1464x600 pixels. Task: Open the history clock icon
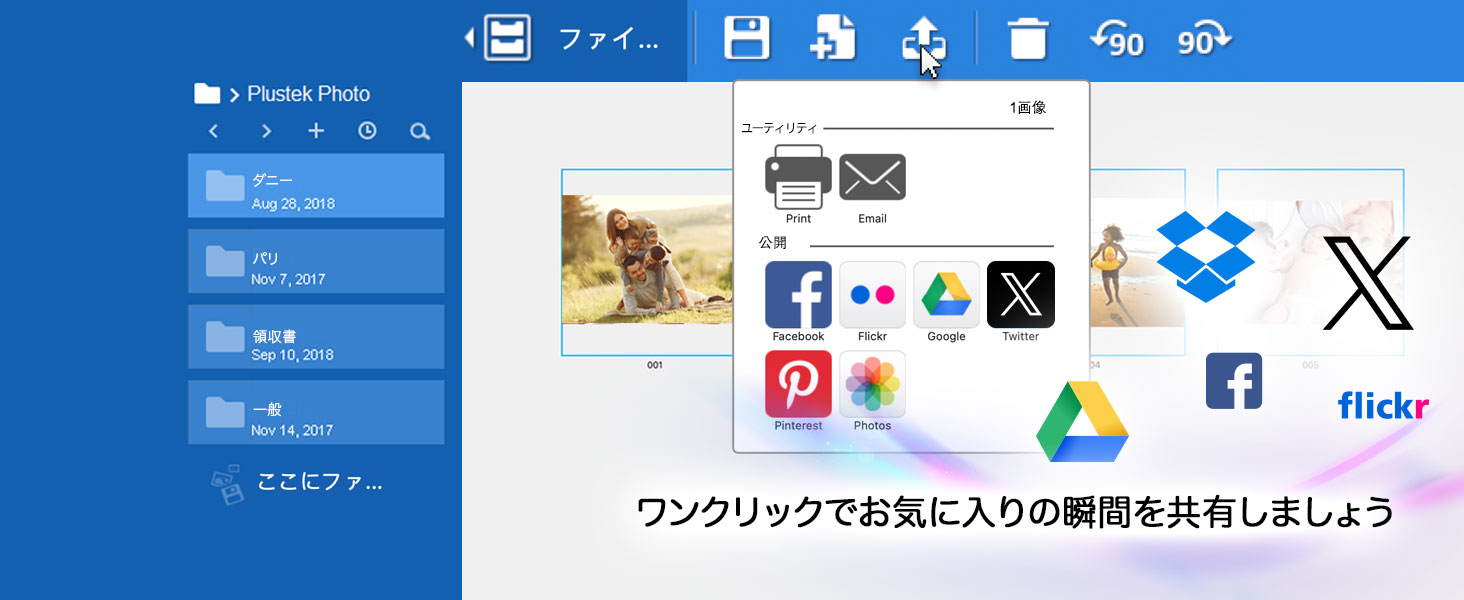367,131
